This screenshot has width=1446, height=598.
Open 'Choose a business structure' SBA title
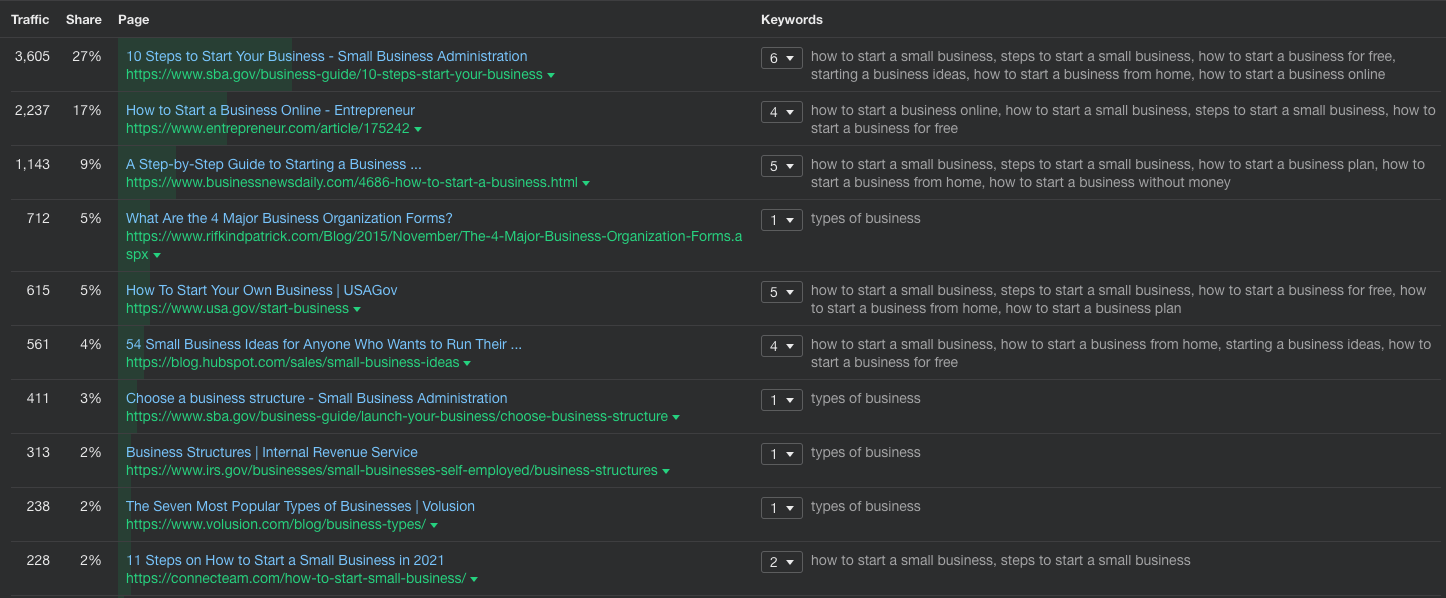[x=316, y=398]
